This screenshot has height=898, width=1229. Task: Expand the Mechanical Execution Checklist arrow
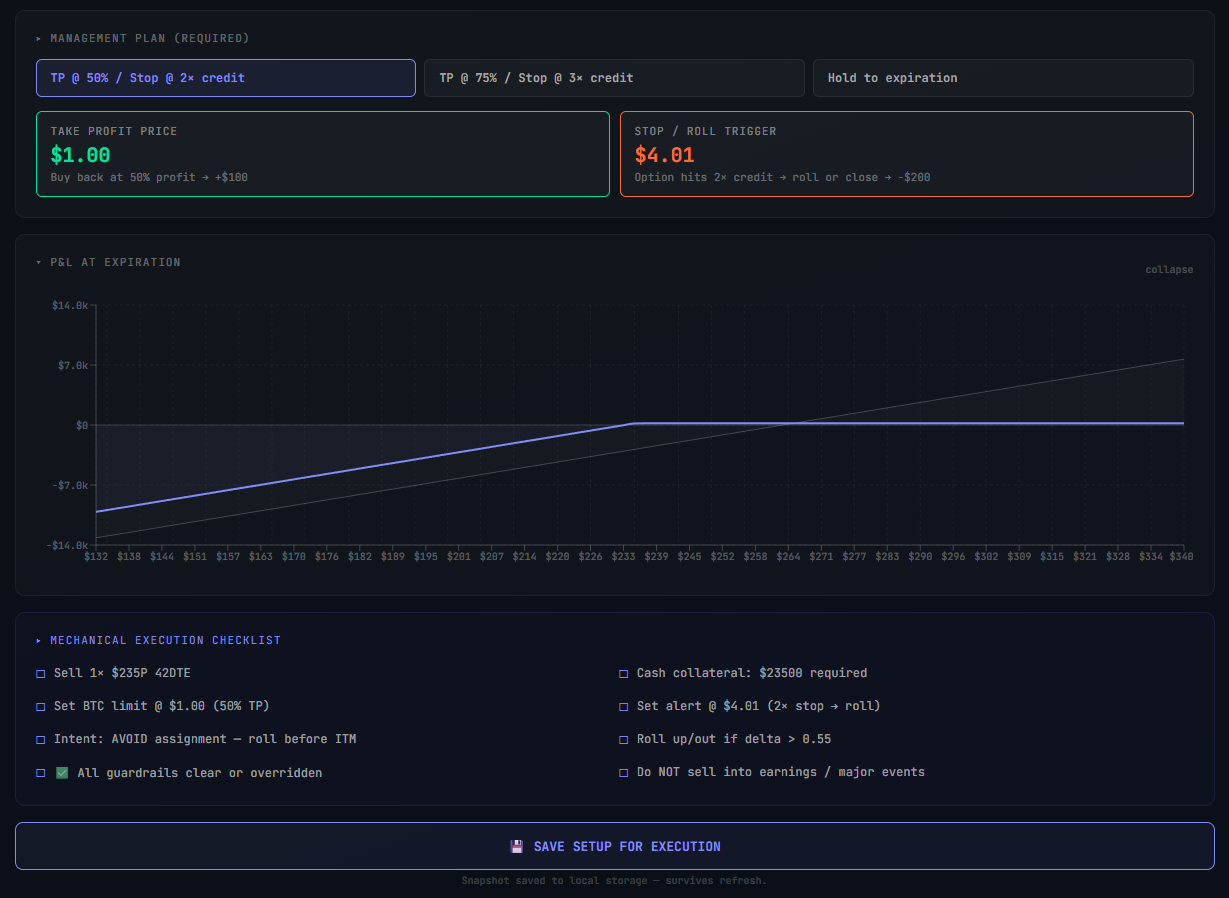tap(40, 640)
